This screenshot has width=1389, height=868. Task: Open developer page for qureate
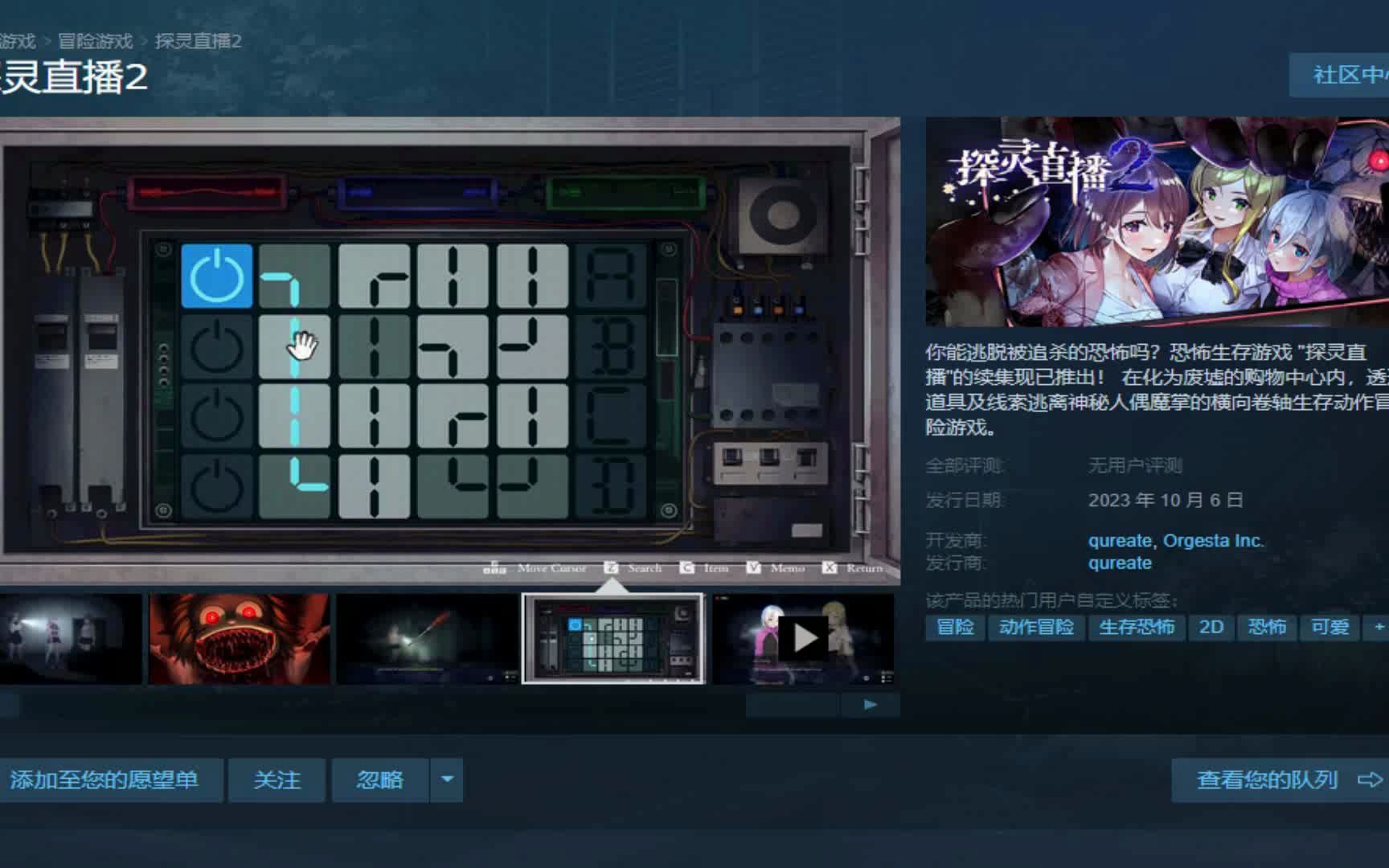[1119, 541]
